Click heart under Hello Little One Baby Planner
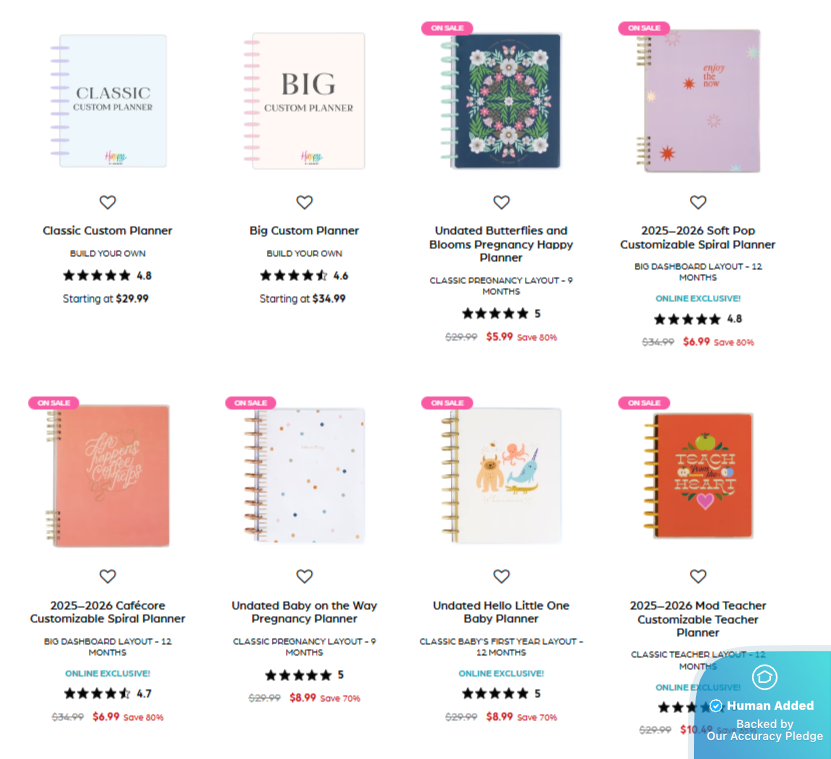The image size is (831, 759). [501, 576]
